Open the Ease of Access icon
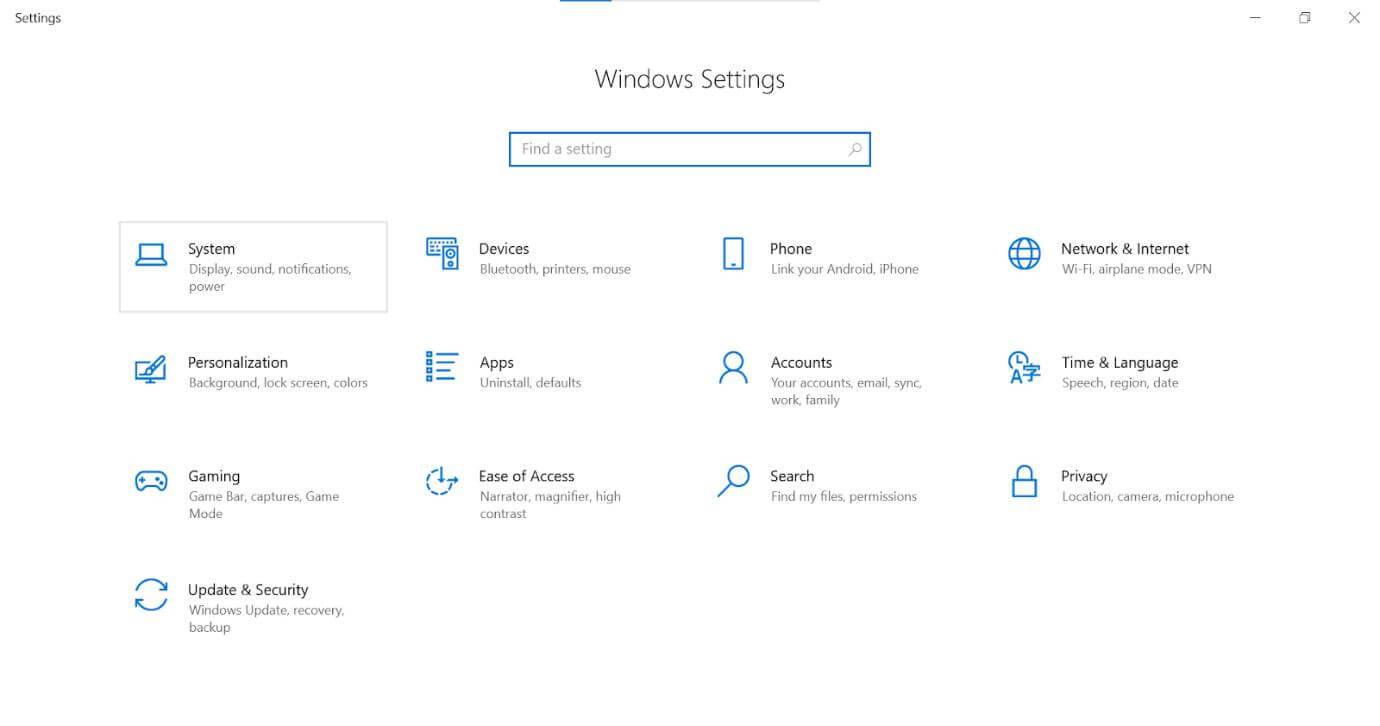Image resolution: width=1380 pixels, height=726 pixels. (x=442, y=481)
